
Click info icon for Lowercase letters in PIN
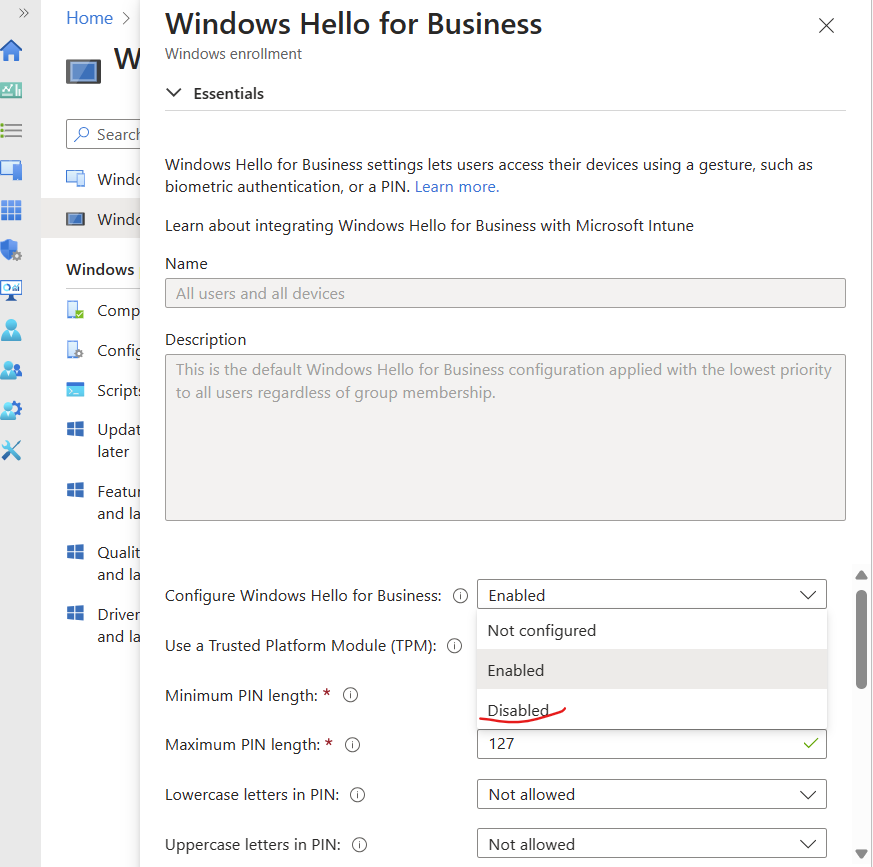pyautogui.click(x=357, y=795)
